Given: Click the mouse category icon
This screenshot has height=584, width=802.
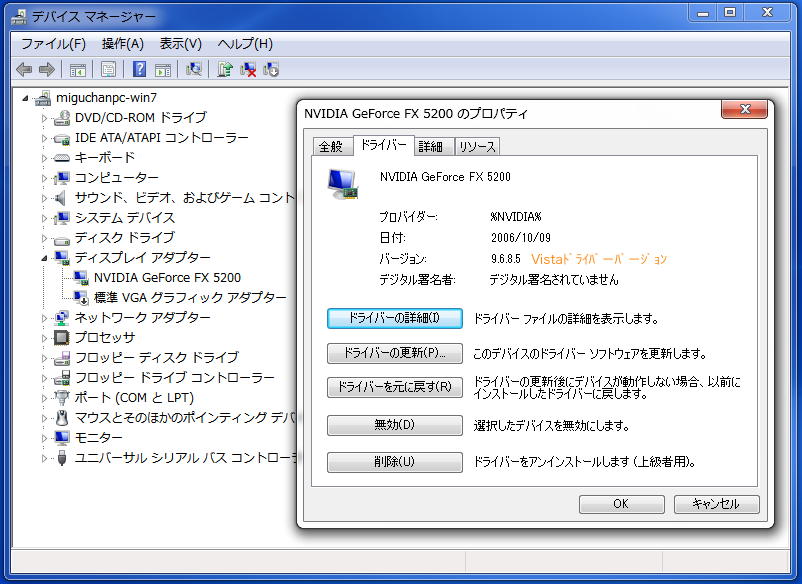Looking at the screenshot, I should tap(62, 418).
